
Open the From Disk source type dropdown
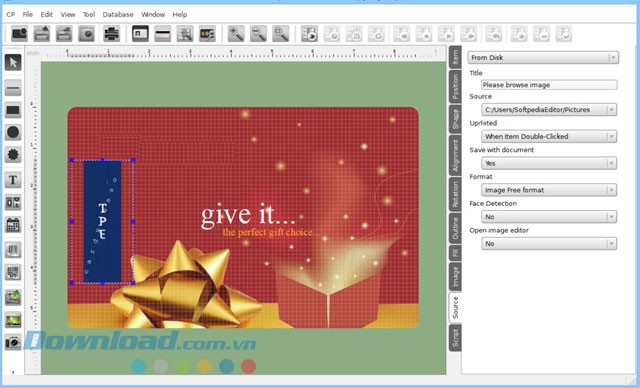(543, 58)
